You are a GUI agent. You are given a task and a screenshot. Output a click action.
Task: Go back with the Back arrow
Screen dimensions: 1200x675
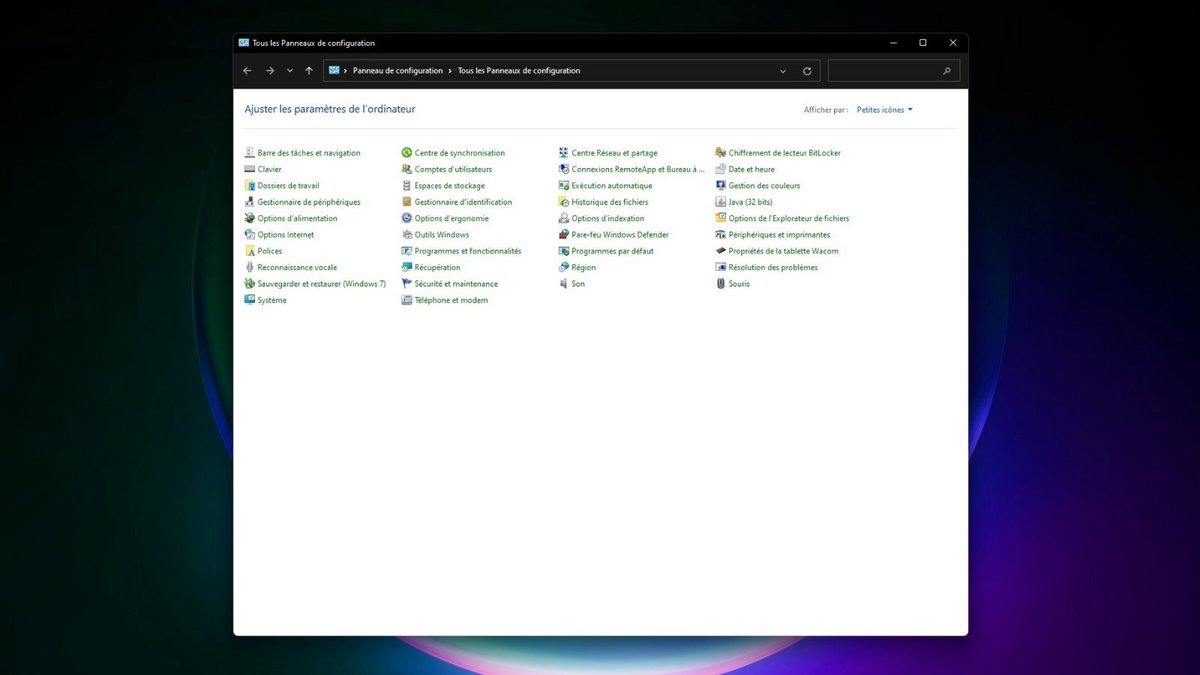pos(247,71)
